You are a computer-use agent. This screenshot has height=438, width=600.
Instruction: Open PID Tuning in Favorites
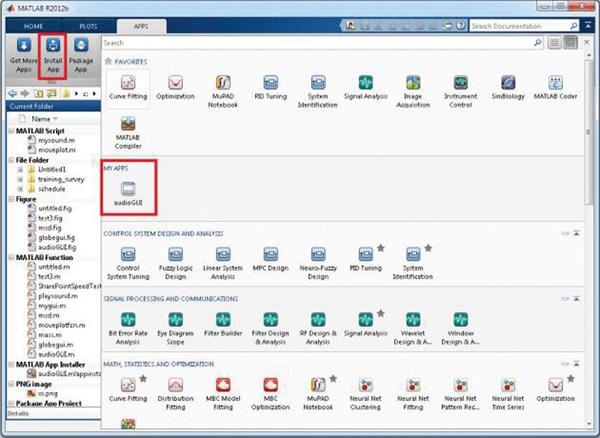click(271, 88)
